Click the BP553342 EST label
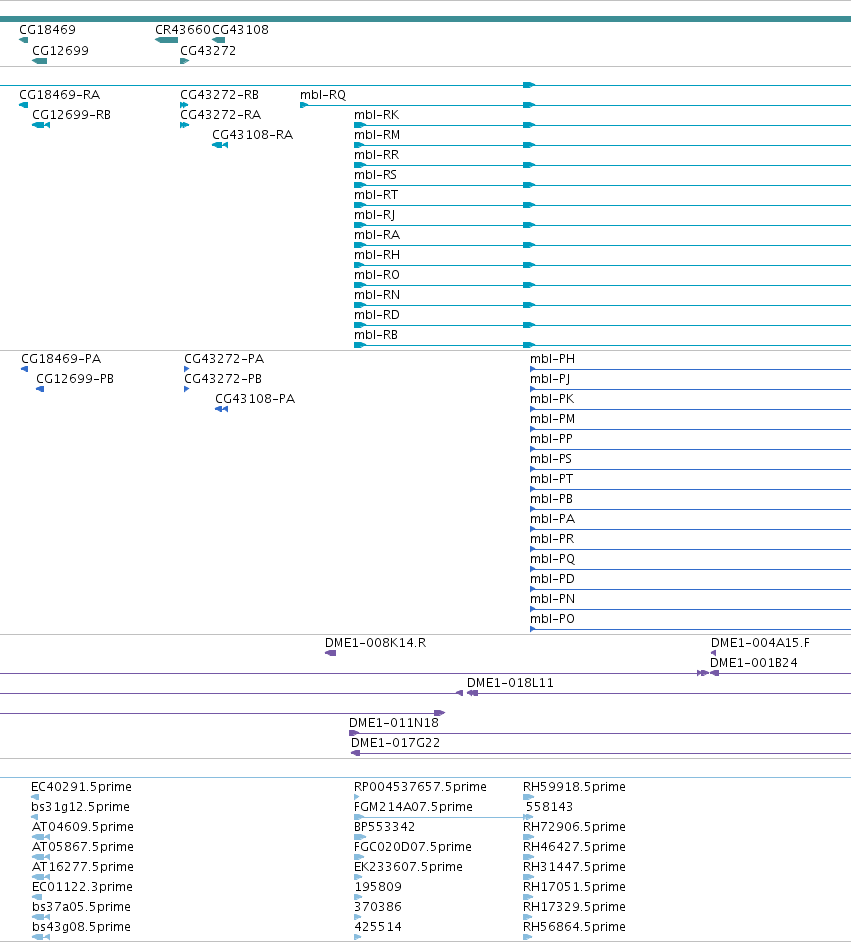Viewport: 851px width, 942px height. [384, 827]
